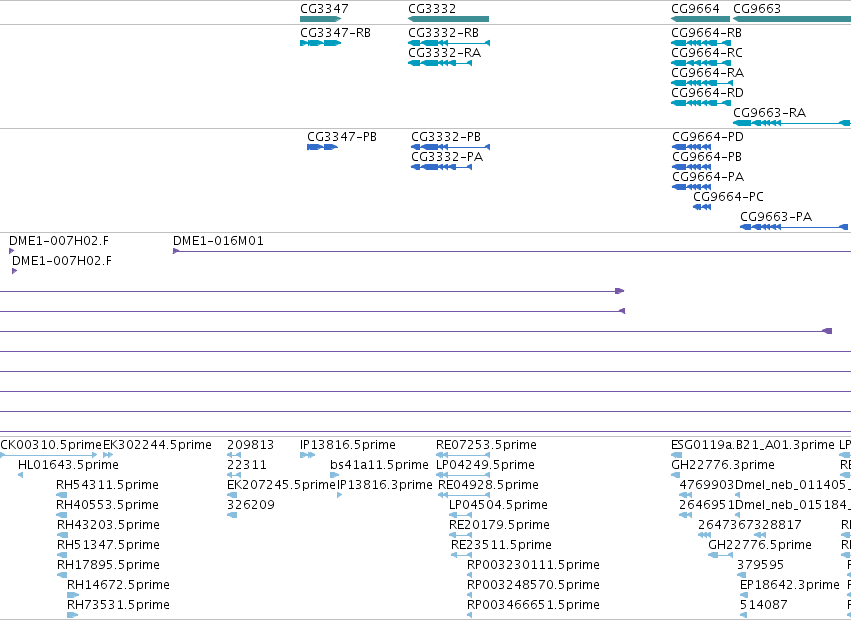
Task: Choose the RH43203.5prime EST label
Action: 109,525
